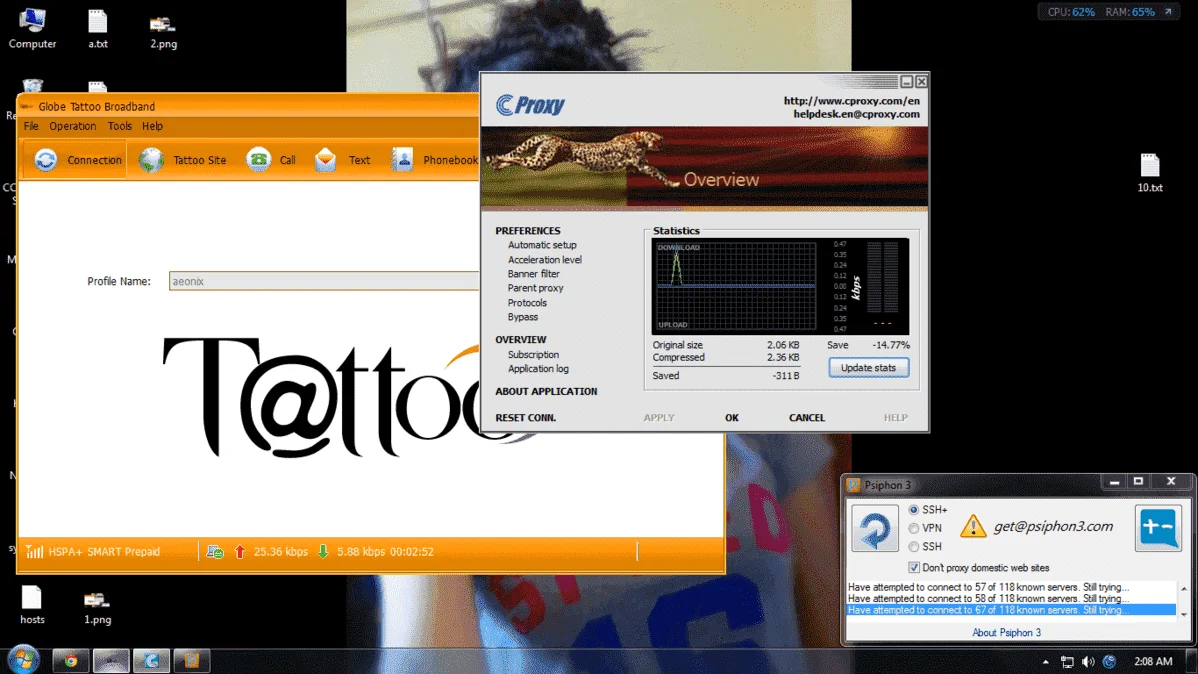Image resolution: width=1198 pixels, height=674 pixels.
Task: Click the Psiphon warning triangle icon
Action: (x=973, y=526)
